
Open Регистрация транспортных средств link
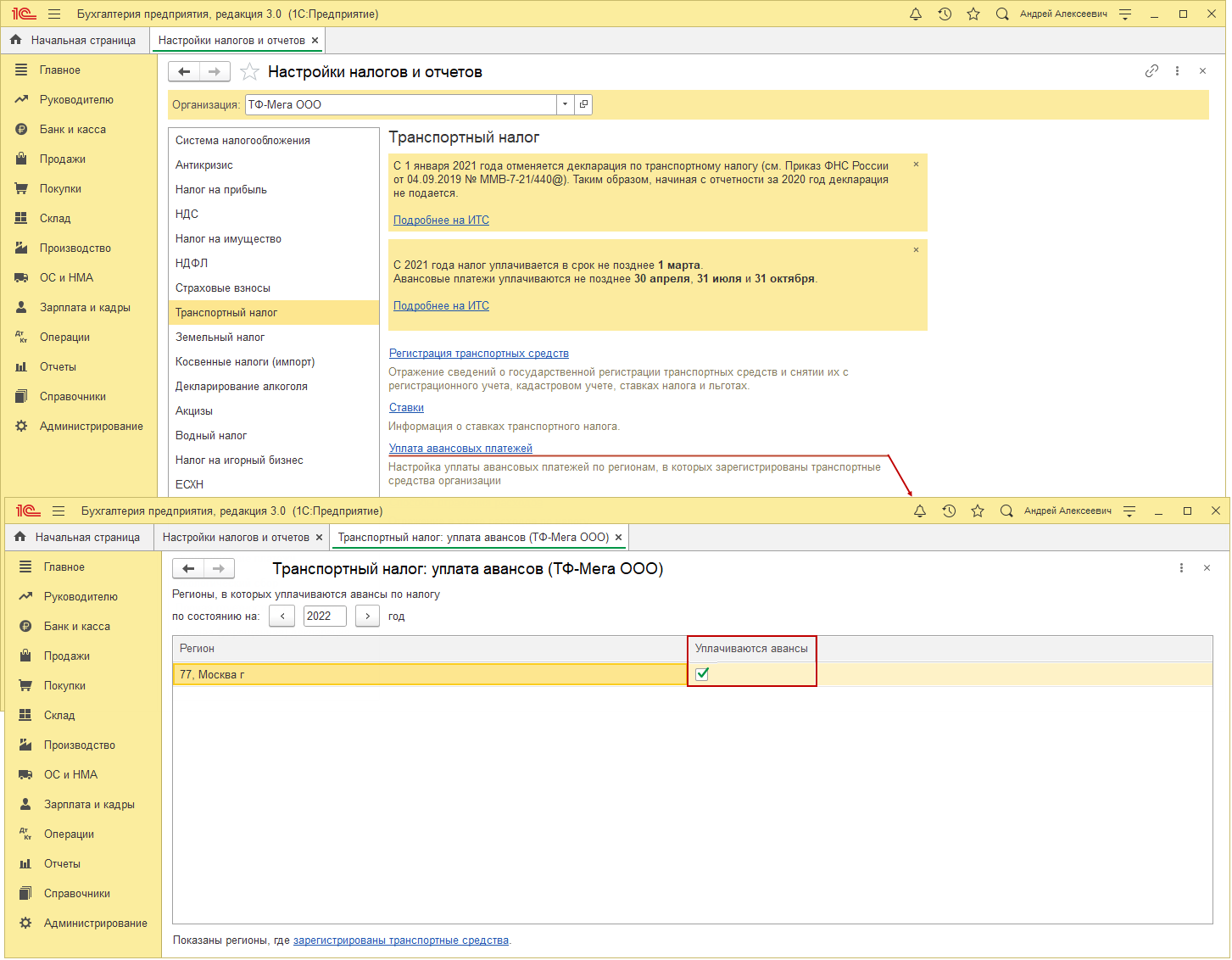pos(479,354)
